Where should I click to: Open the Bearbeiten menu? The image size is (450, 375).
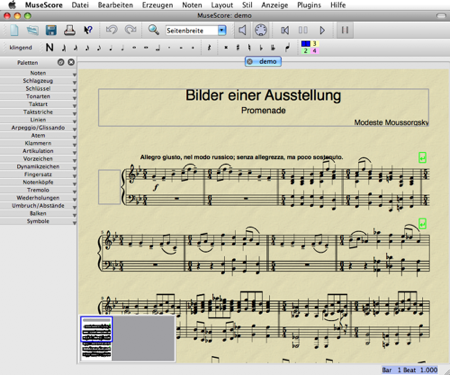pyautogui.click(x=115, y=5)
